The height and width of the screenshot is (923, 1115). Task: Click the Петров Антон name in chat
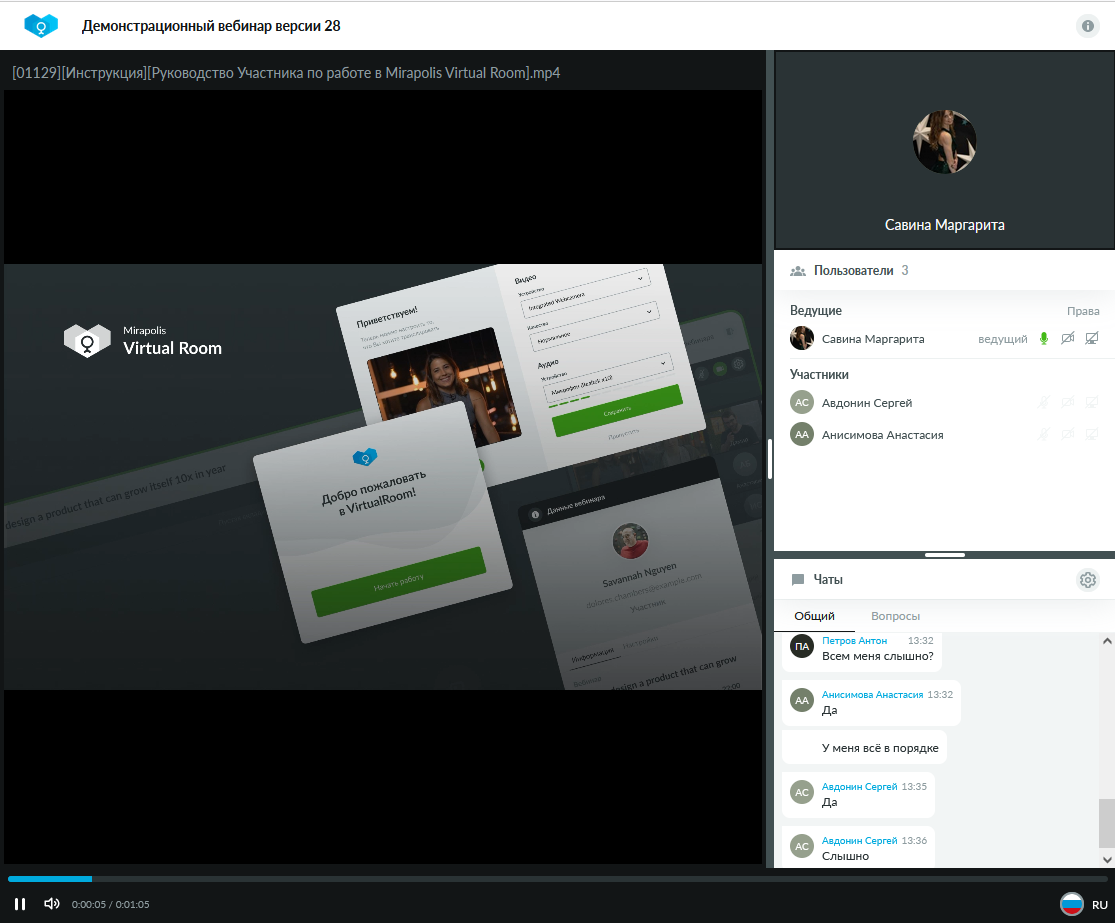[x=854, y=640]
